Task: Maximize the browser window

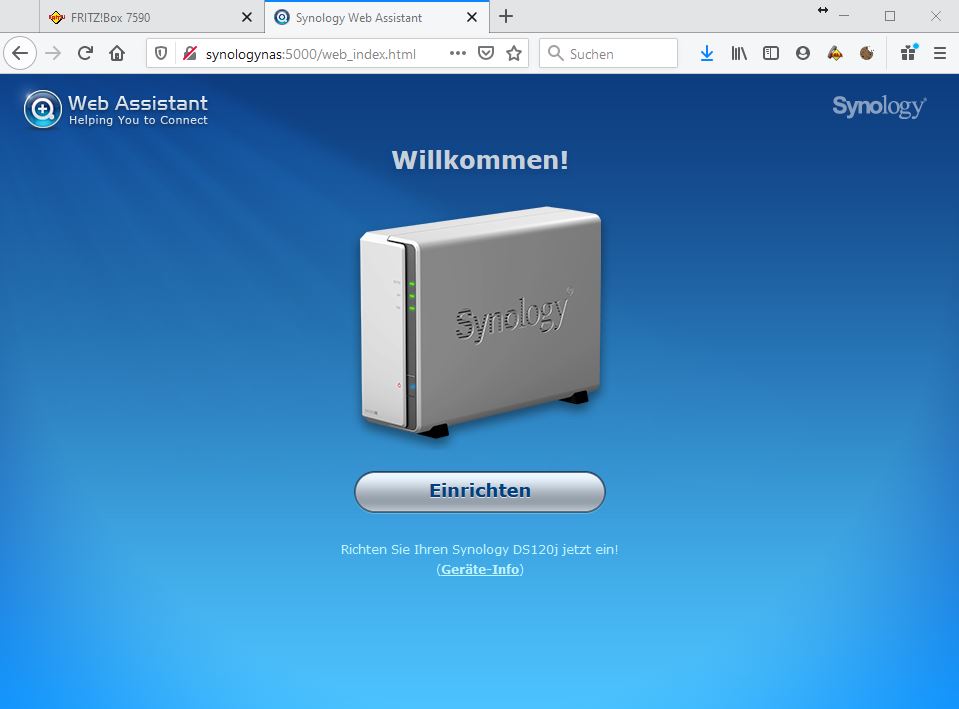Action: click(890, 17)
